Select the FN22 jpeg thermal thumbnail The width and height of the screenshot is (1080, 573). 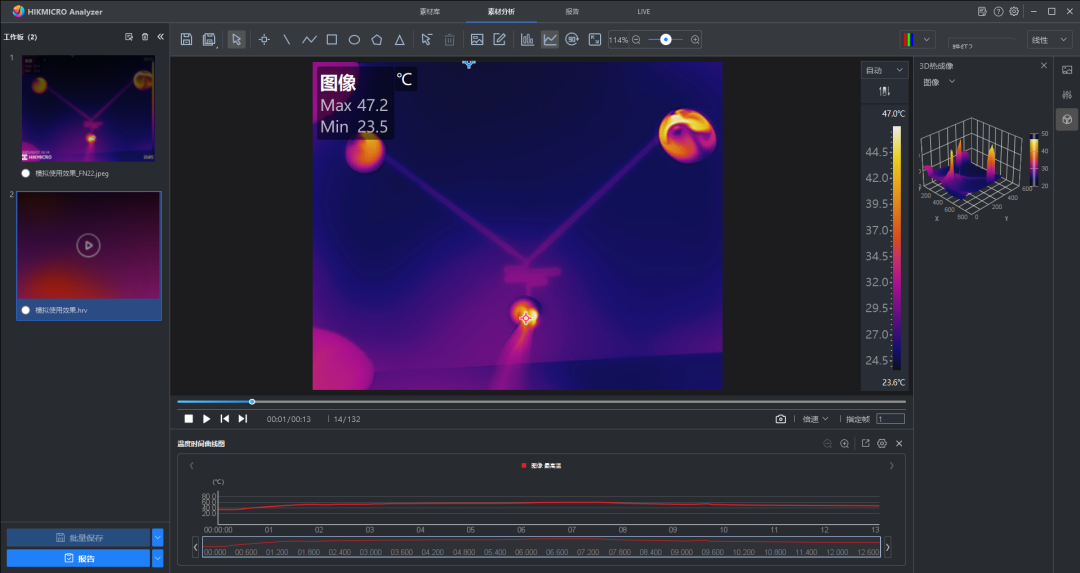click(x=88, y=108)
